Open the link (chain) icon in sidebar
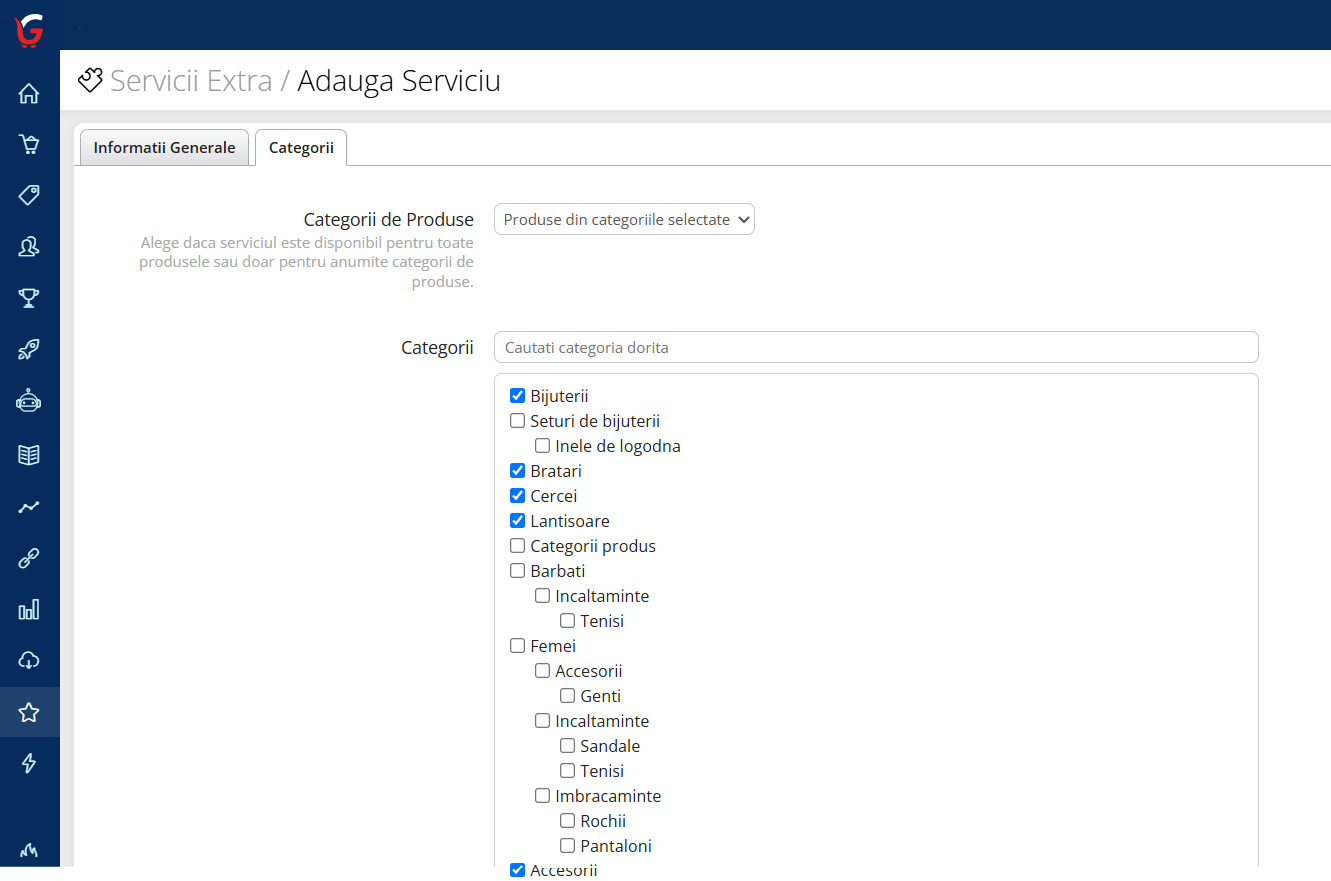This screenshot has height=881, width=1331. tap(29, 557)
